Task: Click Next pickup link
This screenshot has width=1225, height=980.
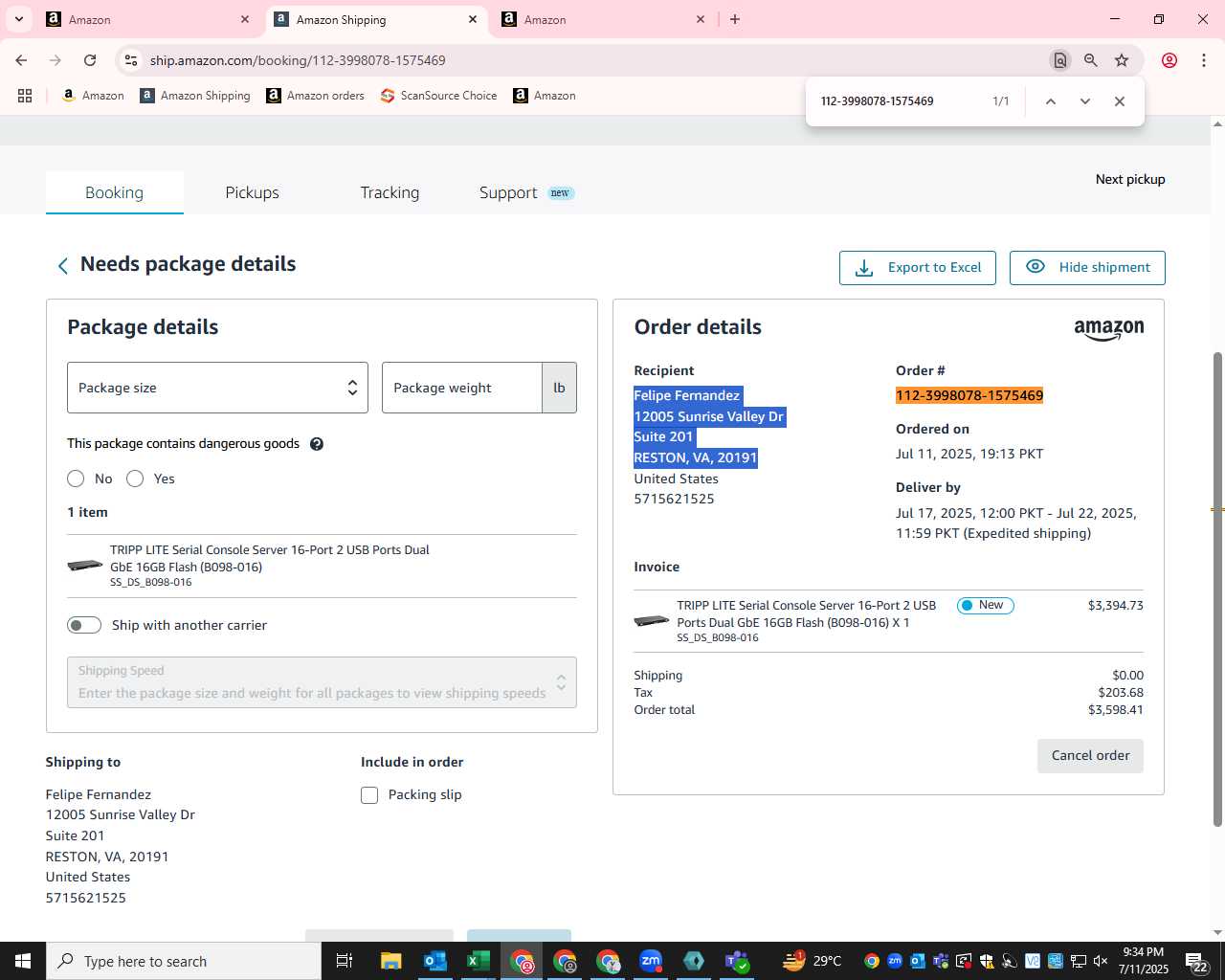Action: tap(1130, 179)
